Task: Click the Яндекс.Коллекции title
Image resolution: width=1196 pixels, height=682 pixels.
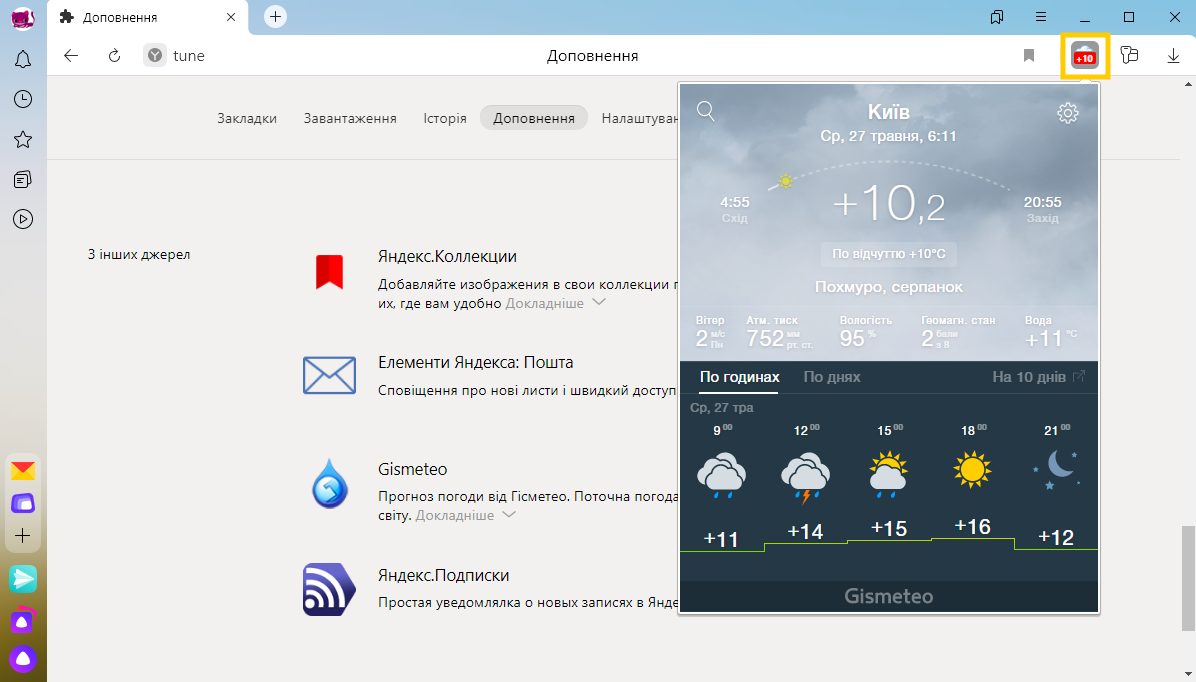Action: [x=447, y=256]
